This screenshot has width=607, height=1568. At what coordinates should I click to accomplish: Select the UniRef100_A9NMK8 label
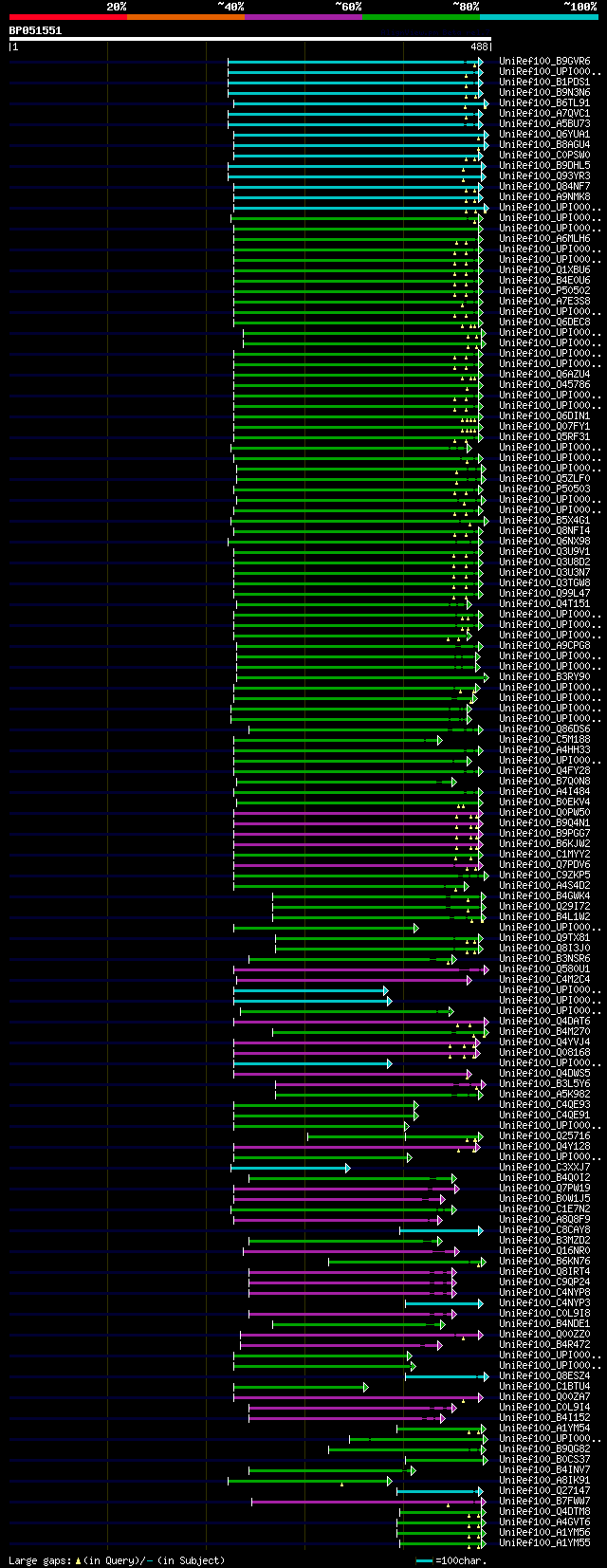coord(544,196)
